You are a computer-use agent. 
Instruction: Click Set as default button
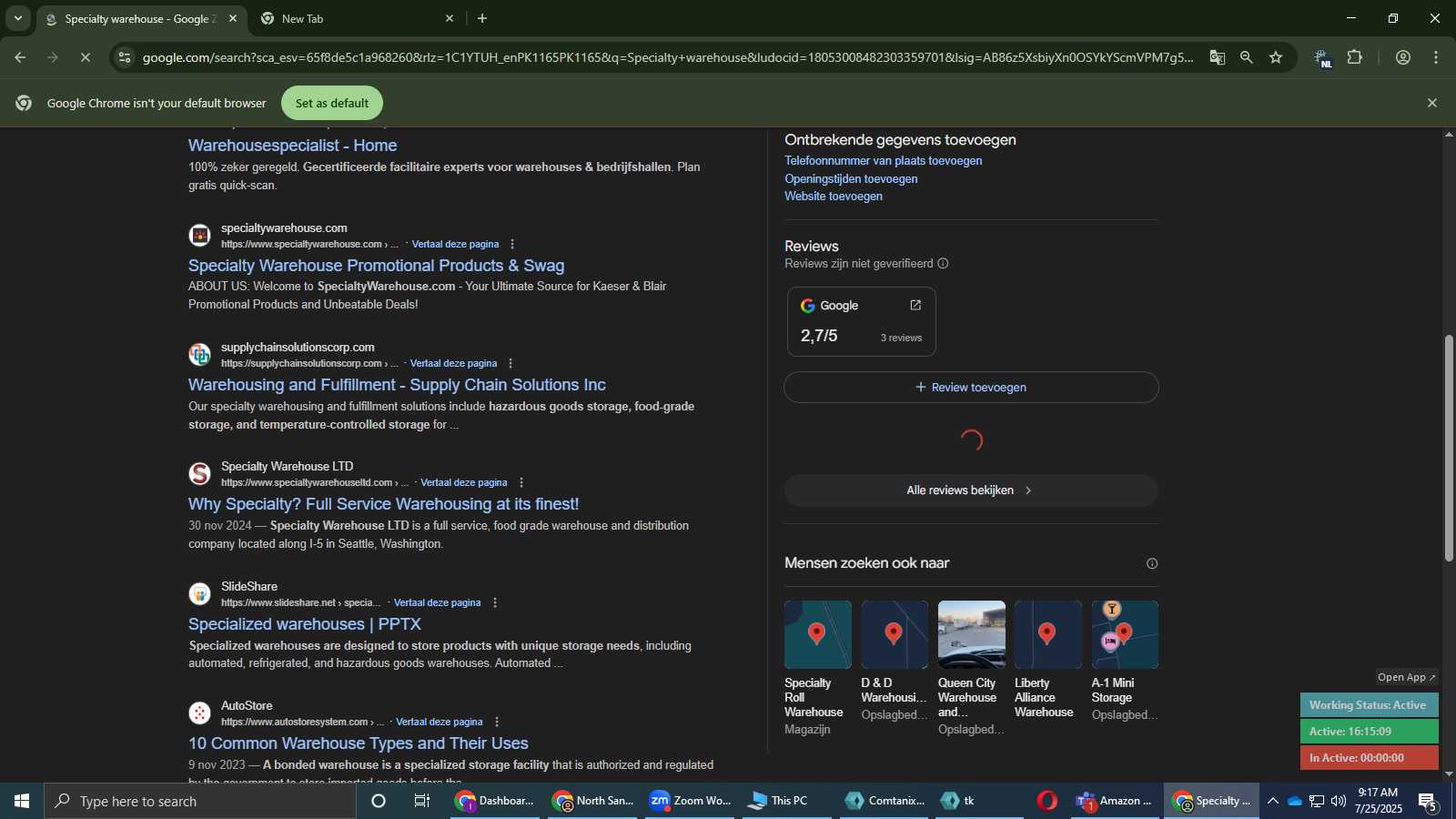[332, 103]
